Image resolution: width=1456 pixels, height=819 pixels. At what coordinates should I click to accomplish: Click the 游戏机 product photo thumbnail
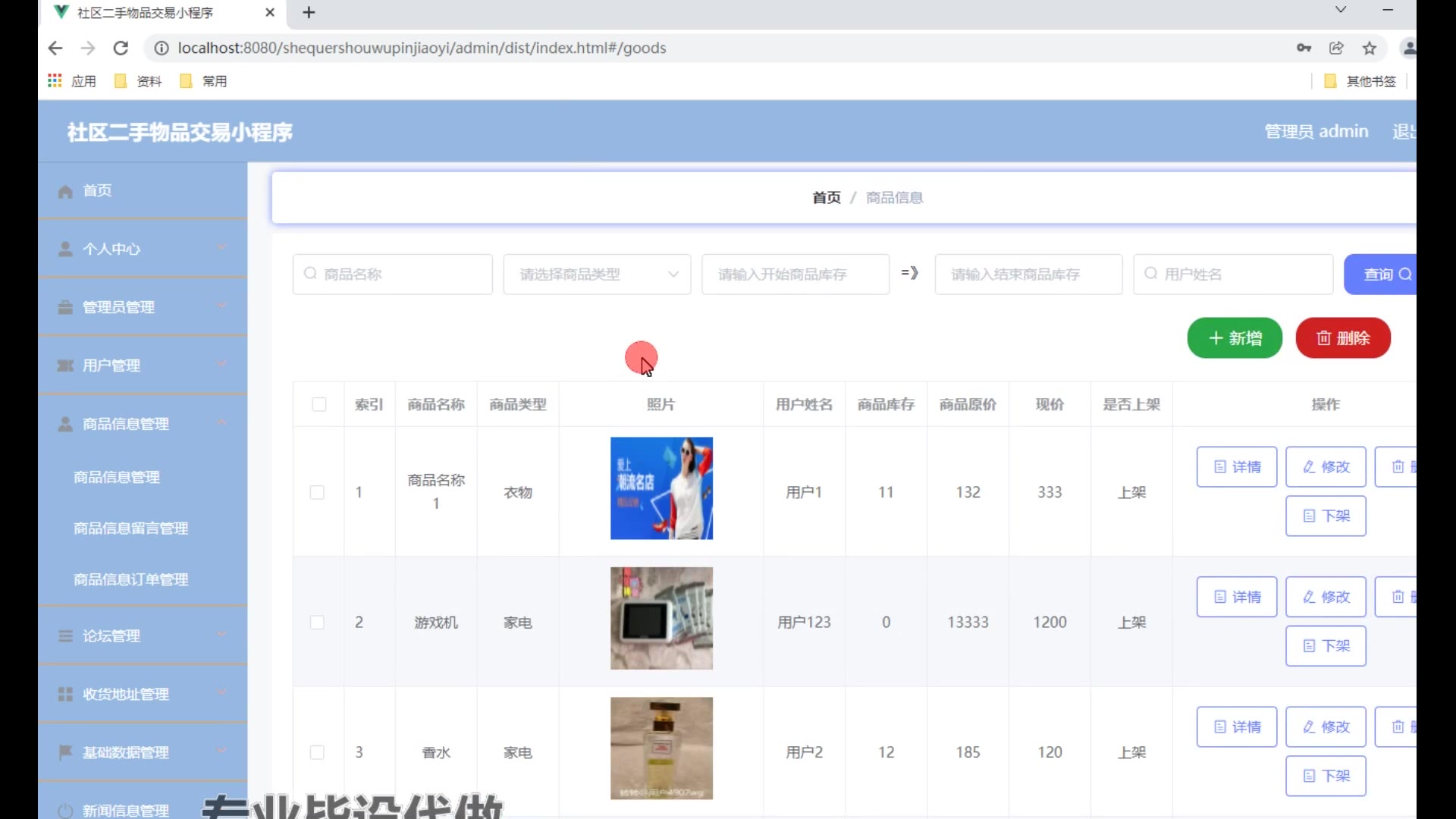pyautogui.click(x=661, y=619)
